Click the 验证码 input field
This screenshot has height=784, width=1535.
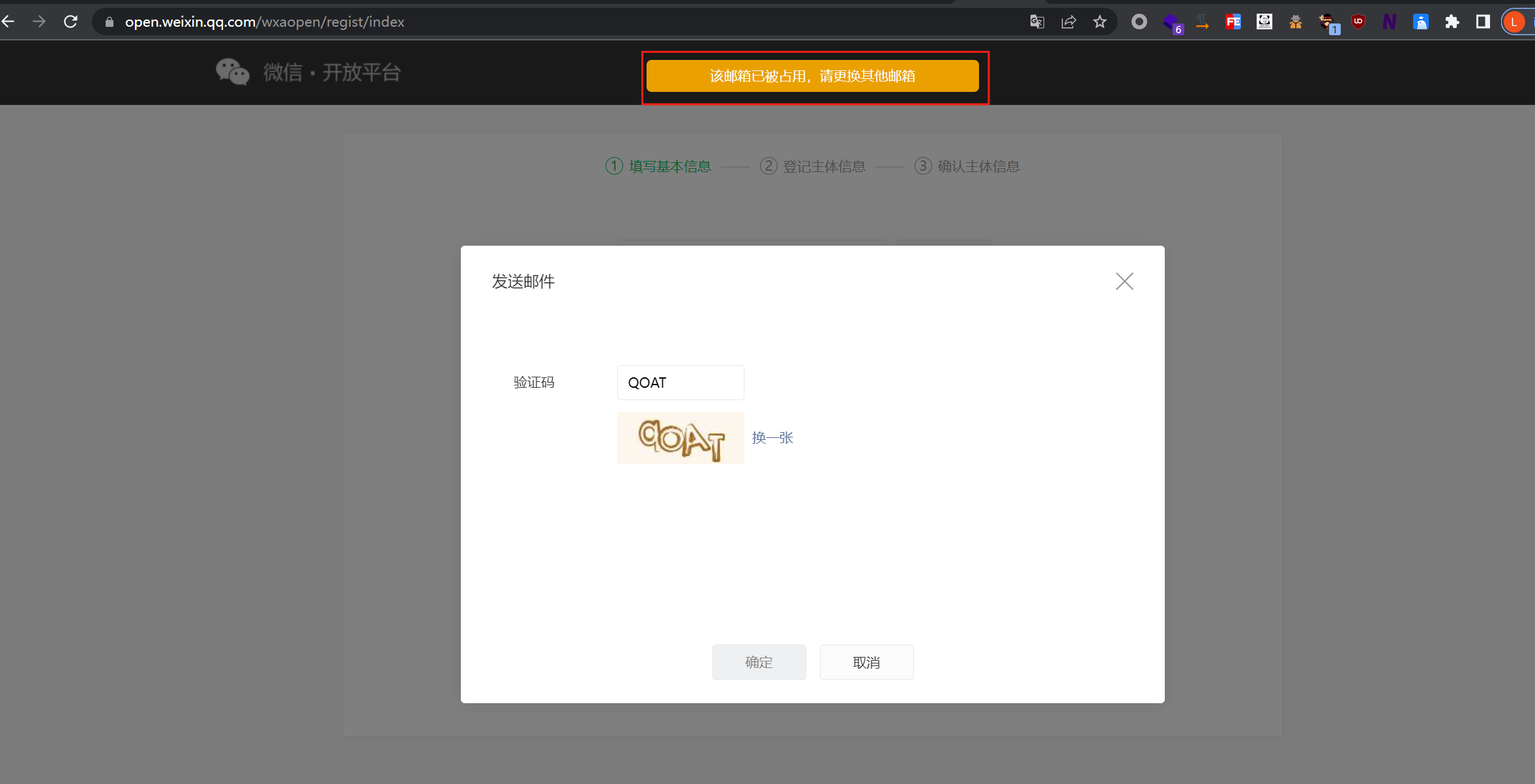click(680, 383)
